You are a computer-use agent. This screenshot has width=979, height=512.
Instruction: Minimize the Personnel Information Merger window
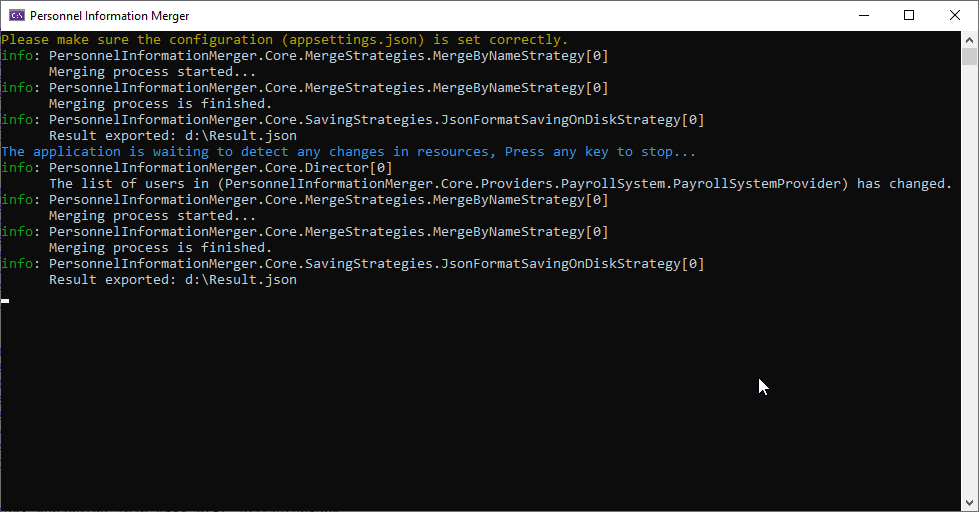[x=864, y=16]
